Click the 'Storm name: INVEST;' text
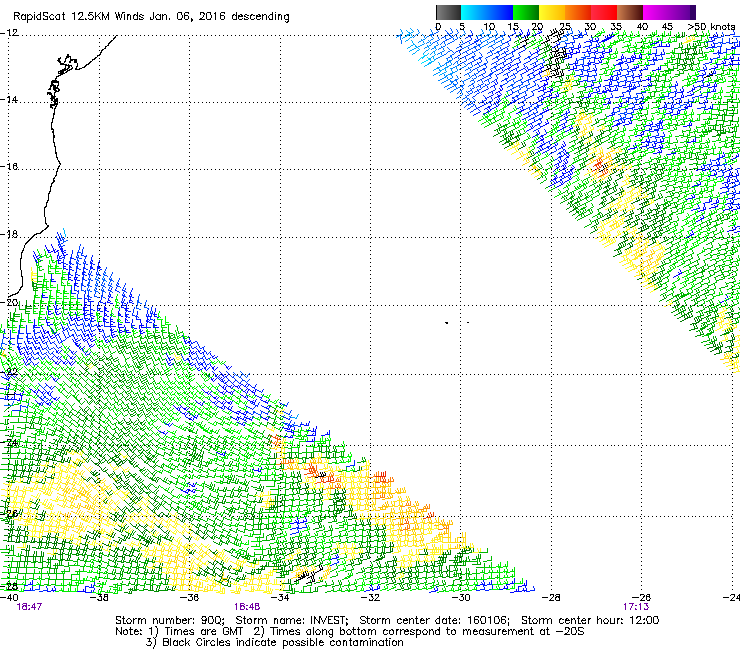The image size is (740, 650). click(x=292, y=620)
